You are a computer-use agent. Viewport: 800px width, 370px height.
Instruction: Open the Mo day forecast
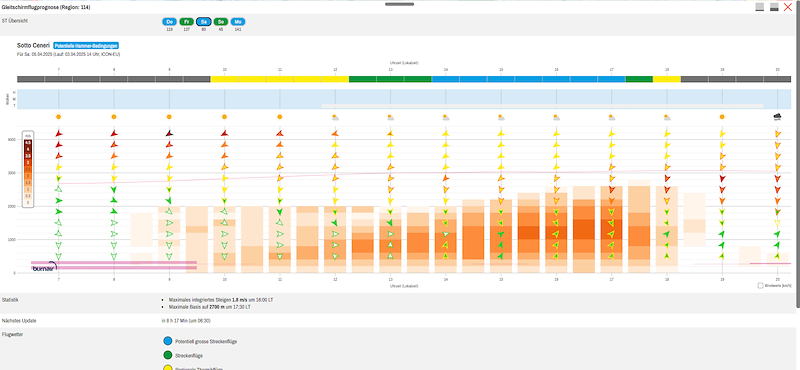(238, 21)
